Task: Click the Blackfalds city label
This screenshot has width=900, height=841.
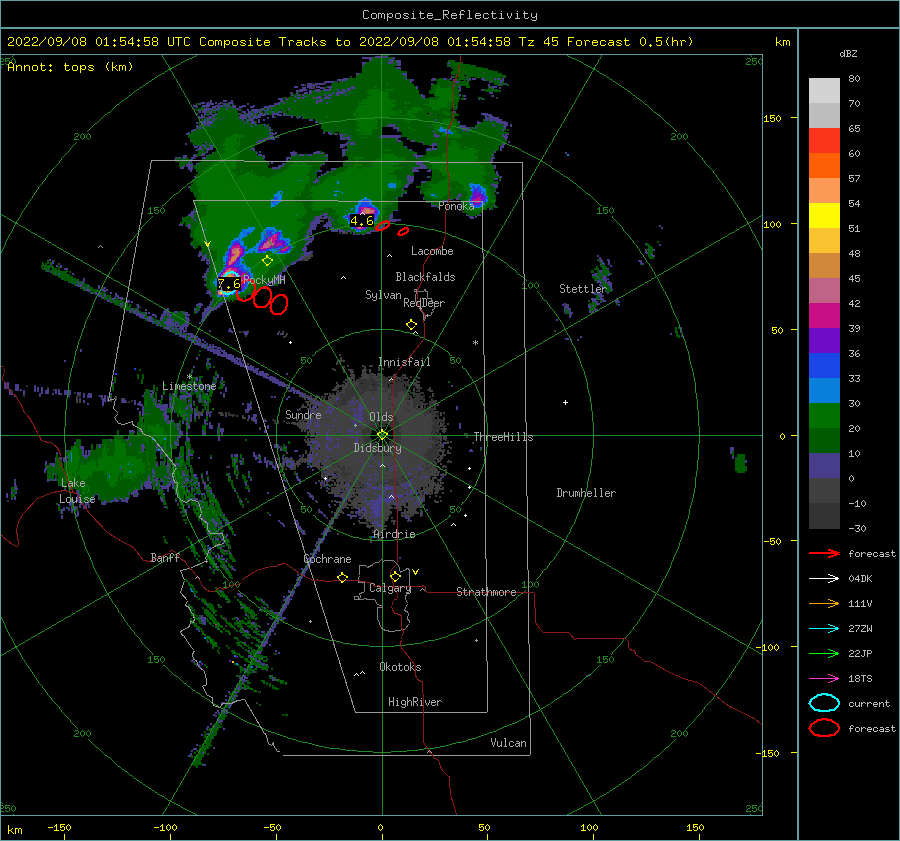Action: point(425,277)
